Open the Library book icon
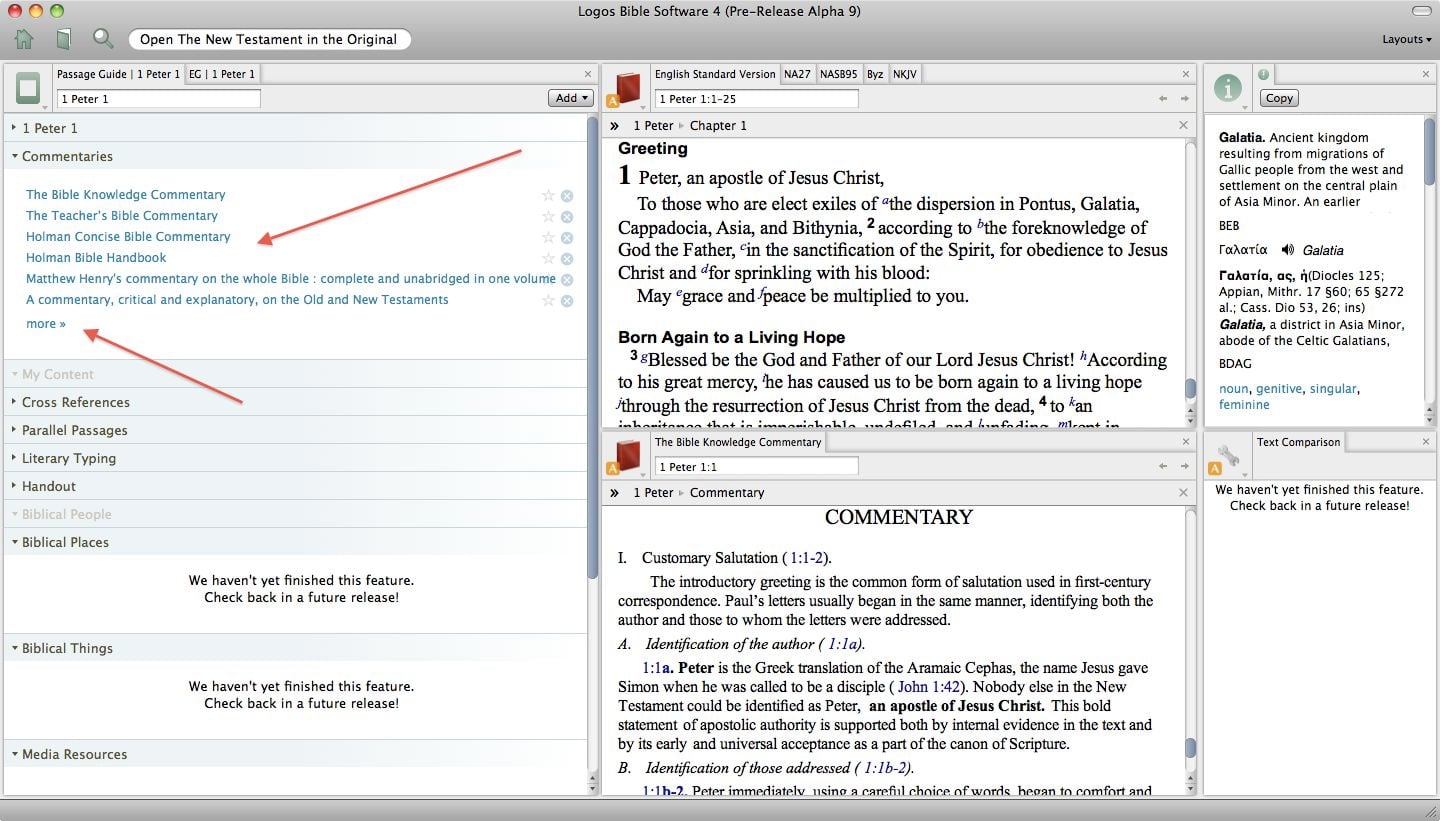 [63, 39]
